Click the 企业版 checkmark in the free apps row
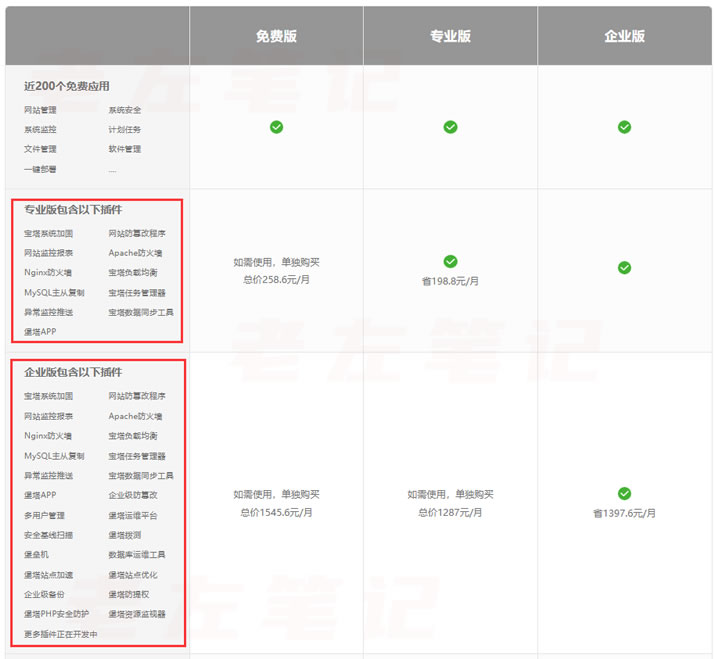The width and height of the screenshot is (715, 659). point(624,127)
